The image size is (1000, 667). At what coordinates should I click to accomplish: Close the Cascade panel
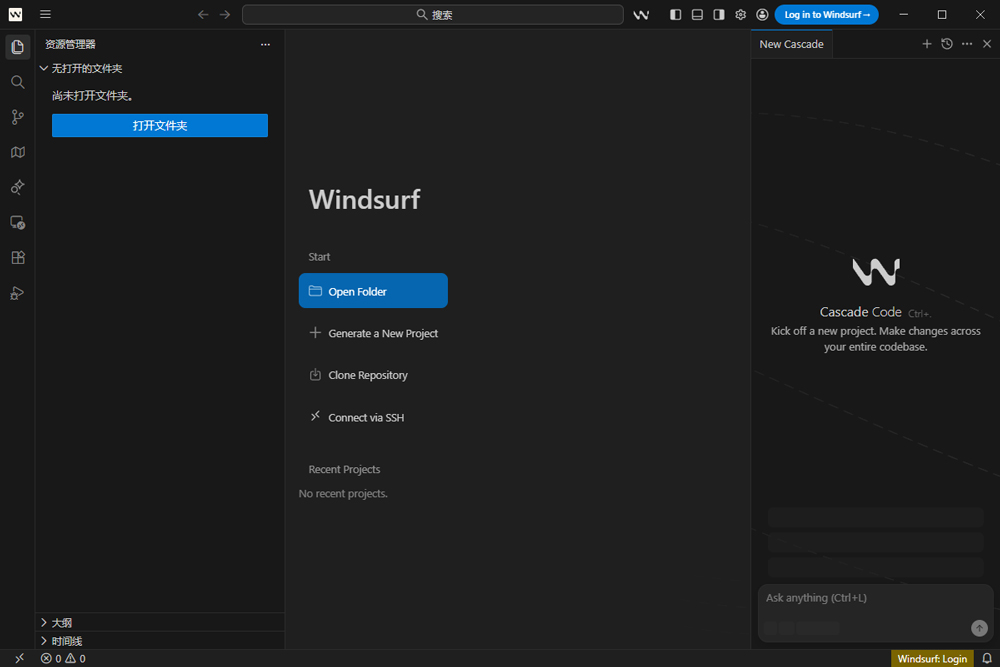tap(987, 43)
